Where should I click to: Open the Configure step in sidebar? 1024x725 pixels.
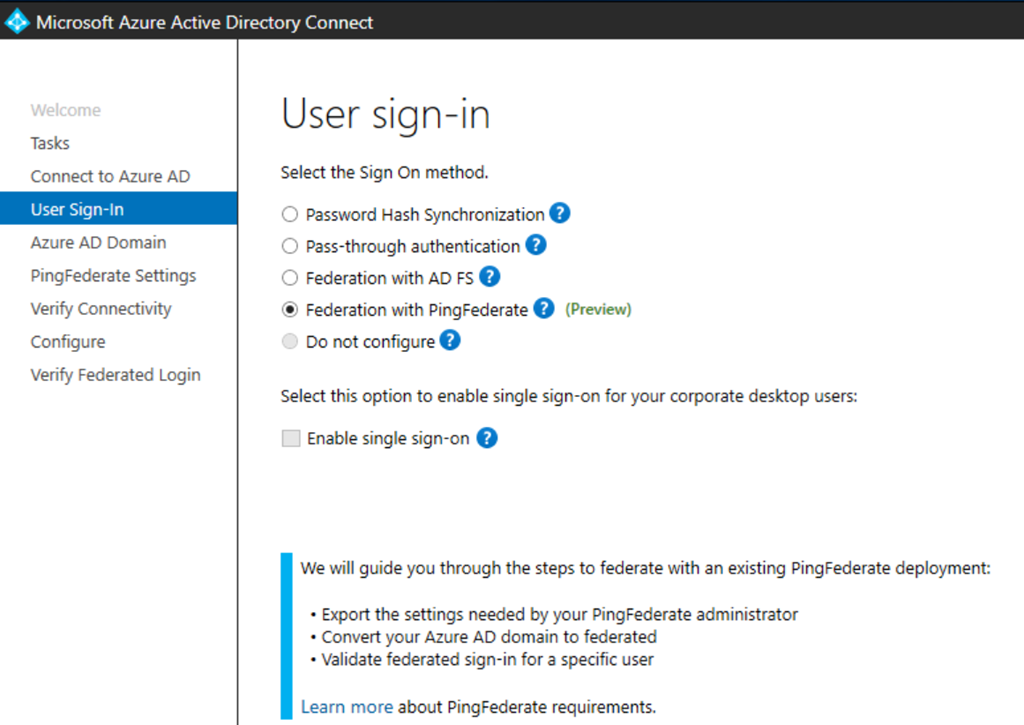pos(67,341)
